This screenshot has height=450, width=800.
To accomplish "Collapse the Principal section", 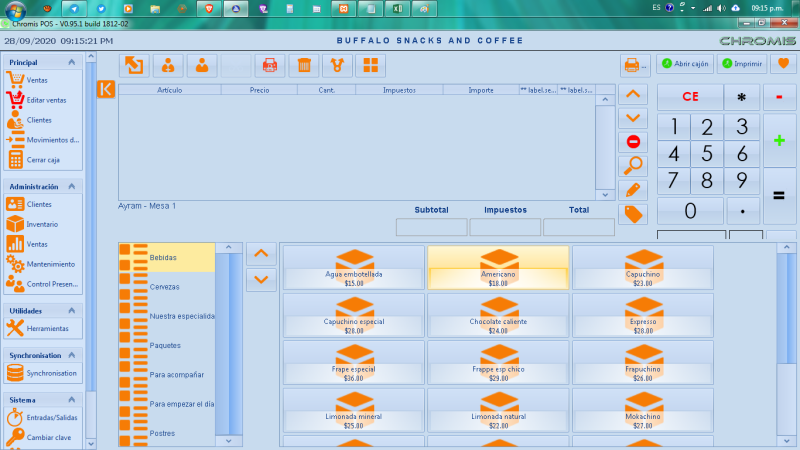I will (x=71, y=62).
